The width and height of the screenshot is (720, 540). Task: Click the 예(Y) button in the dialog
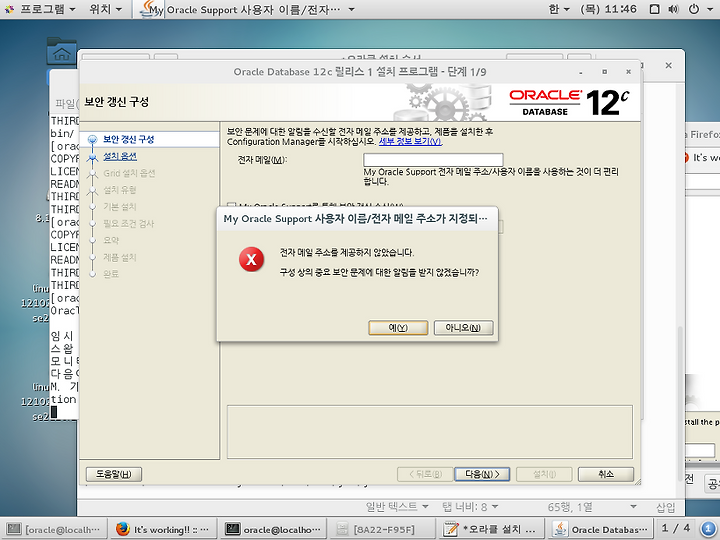398,328
